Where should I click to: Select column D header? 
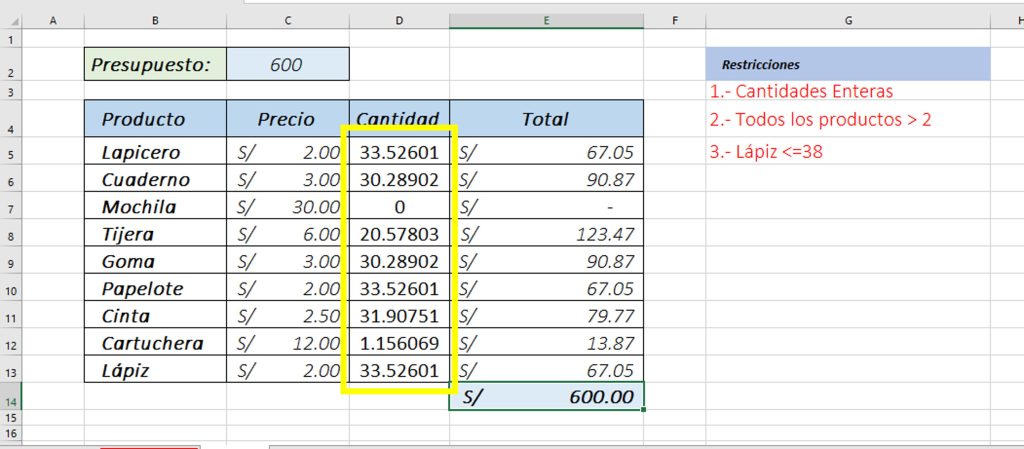coord(399,21)
